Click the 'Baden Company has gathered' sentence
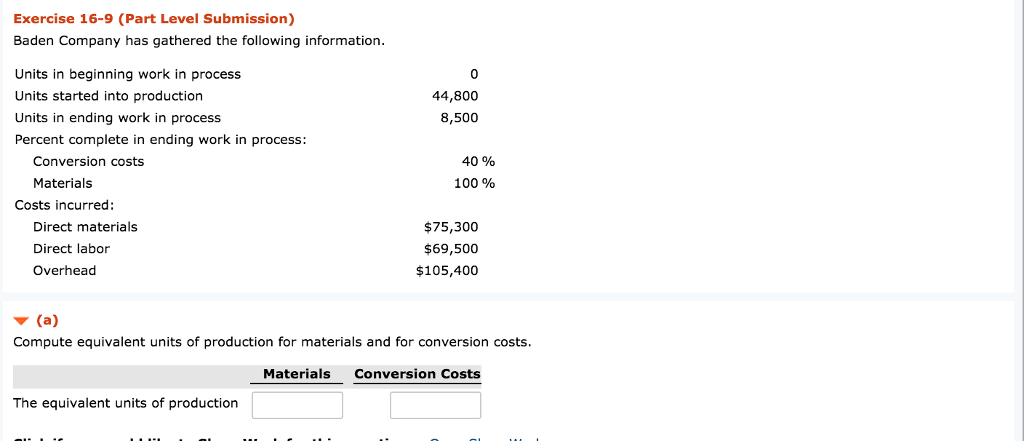Screen dimensions: 1024x441 tap(198, 41)
